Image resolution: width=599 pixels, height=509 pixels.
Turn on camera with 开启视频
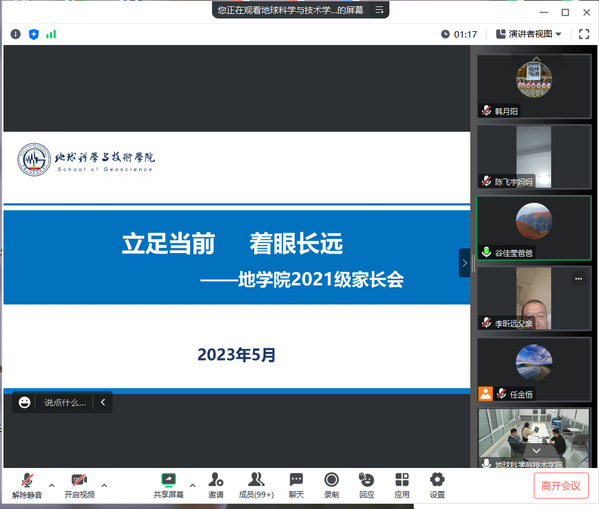pos(79,485)
